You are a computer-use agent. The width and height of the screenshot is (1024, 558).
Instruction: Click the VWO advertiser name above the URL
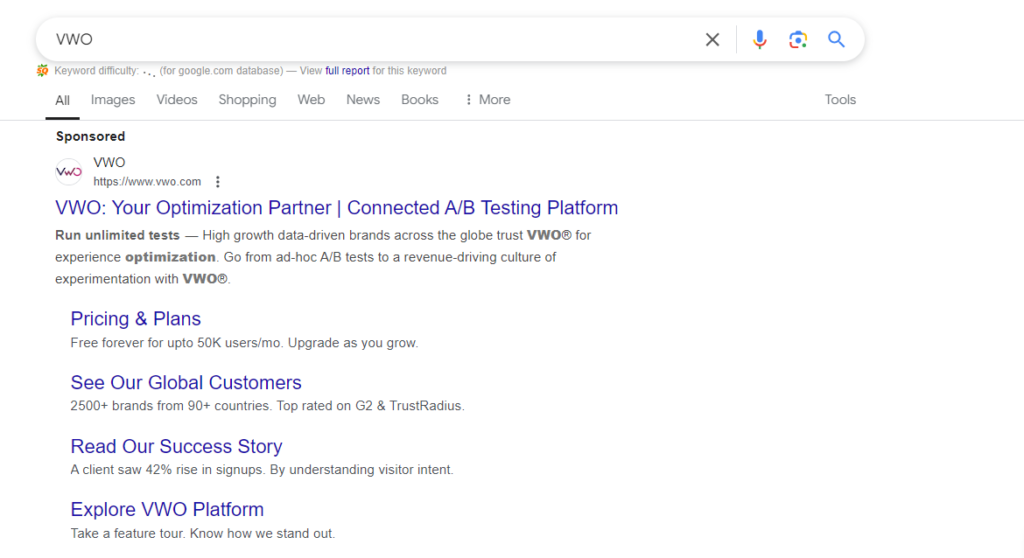coord(109,162)
